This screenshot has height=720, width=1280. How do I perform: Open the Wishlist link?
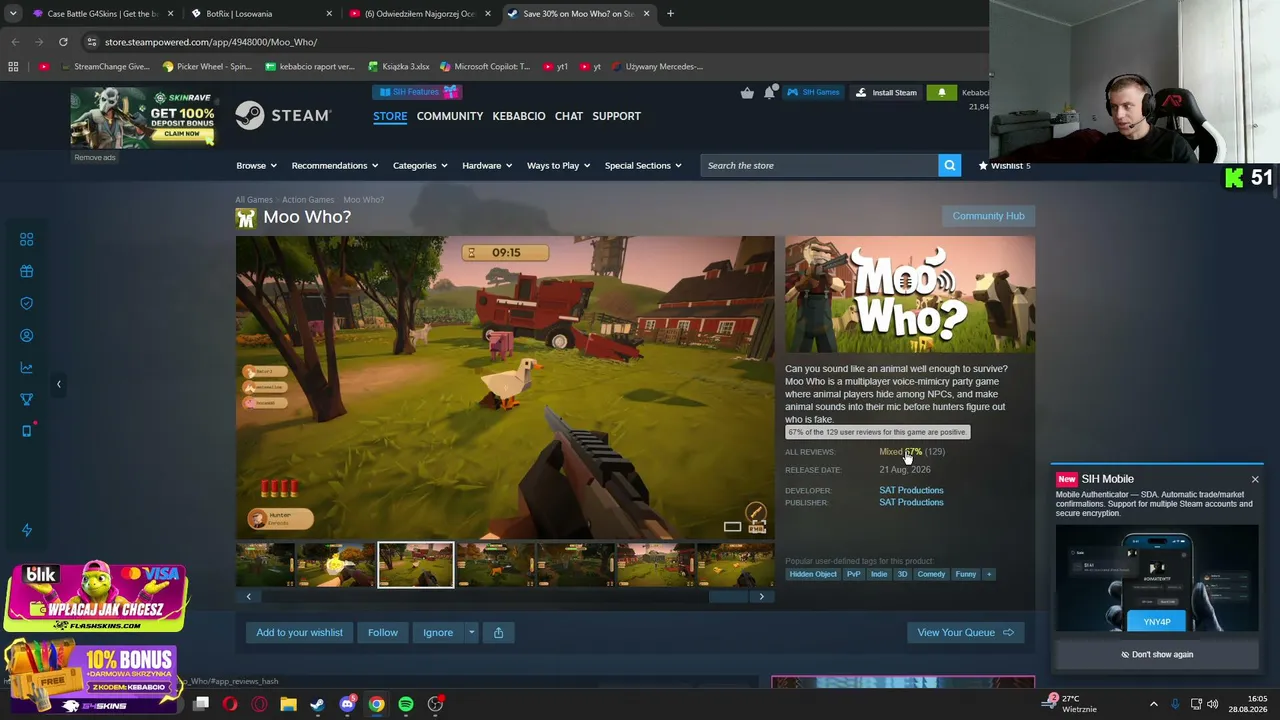tap(1004, 166)
